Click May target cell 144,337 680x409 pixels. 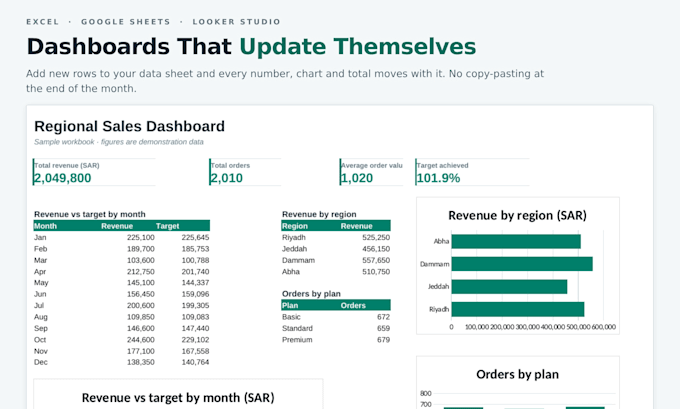pos(195,282)
